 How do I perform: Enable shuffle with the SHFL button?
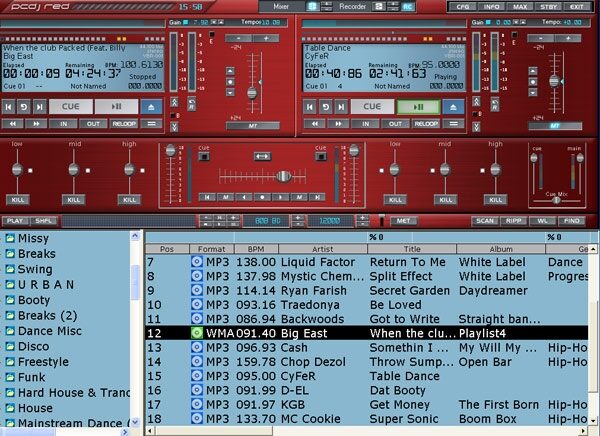(44, 221)
